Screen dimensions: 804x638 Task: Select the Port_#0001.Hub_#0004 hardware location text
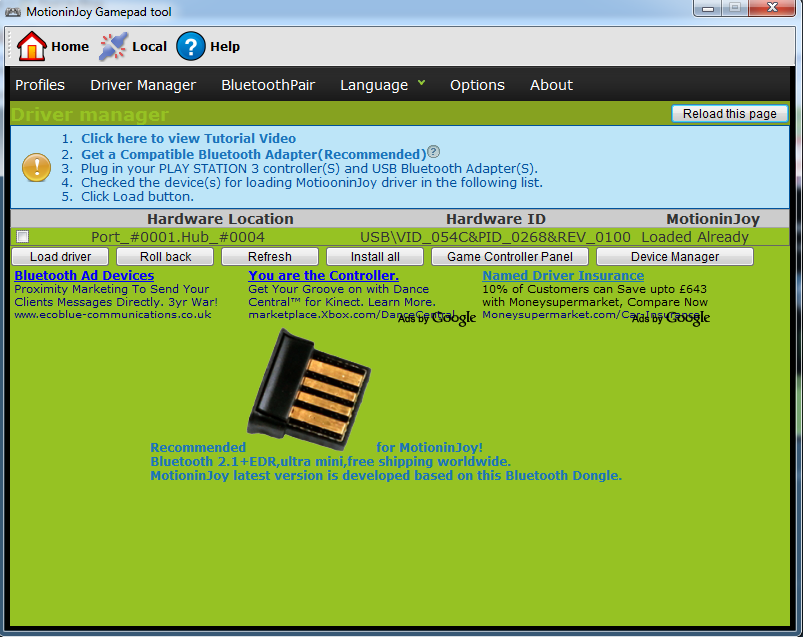(177, 237)
